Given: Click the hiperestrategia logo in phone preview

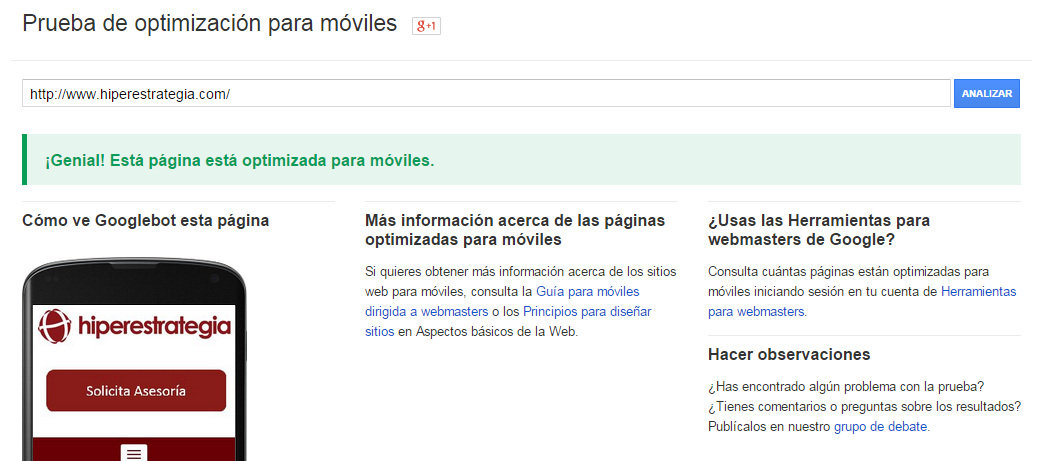Looking at the screenshot, I should (135, 326).
